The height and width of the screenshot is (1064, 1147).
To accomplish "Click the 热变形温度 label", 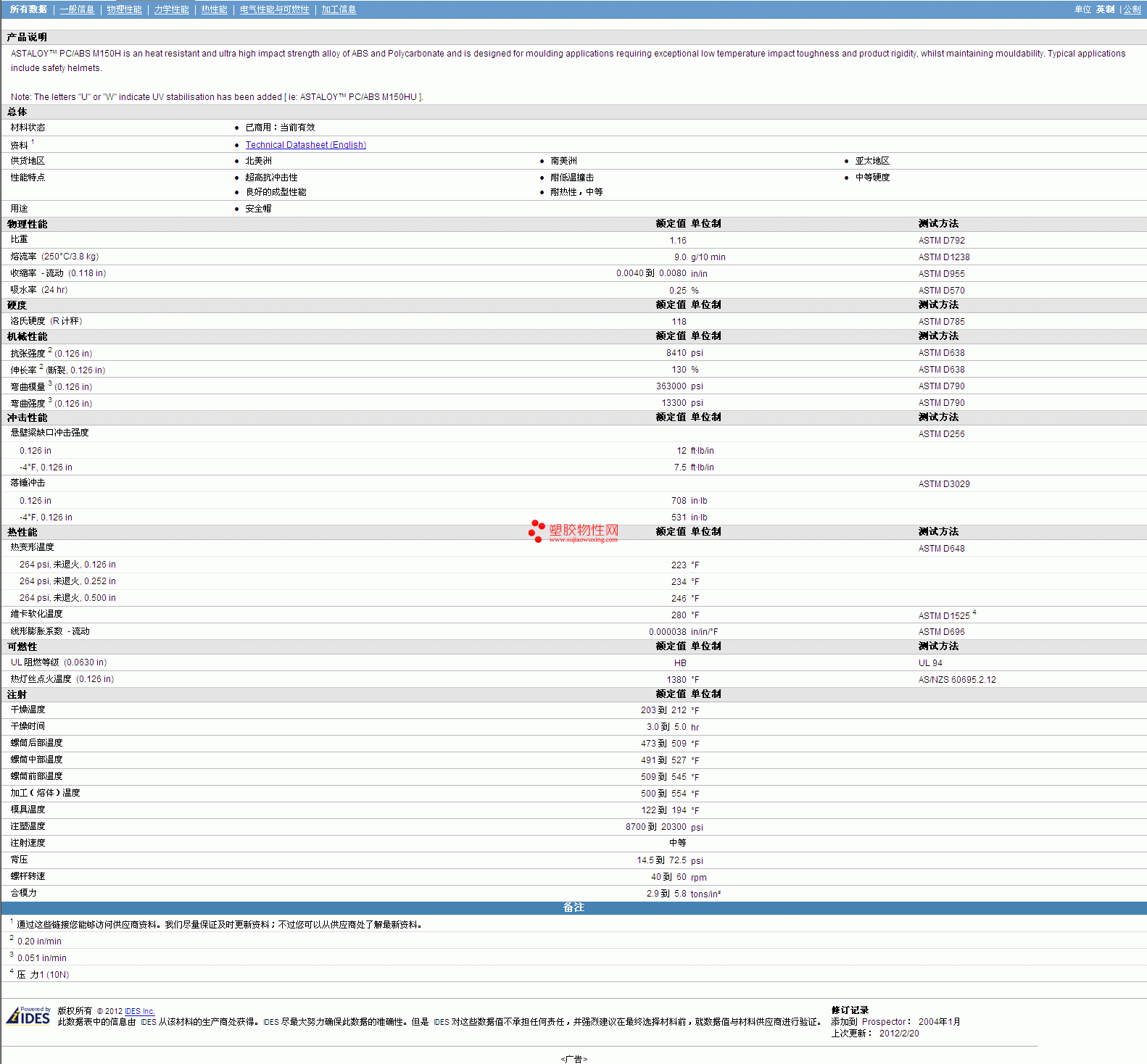I will click(32, 547).
